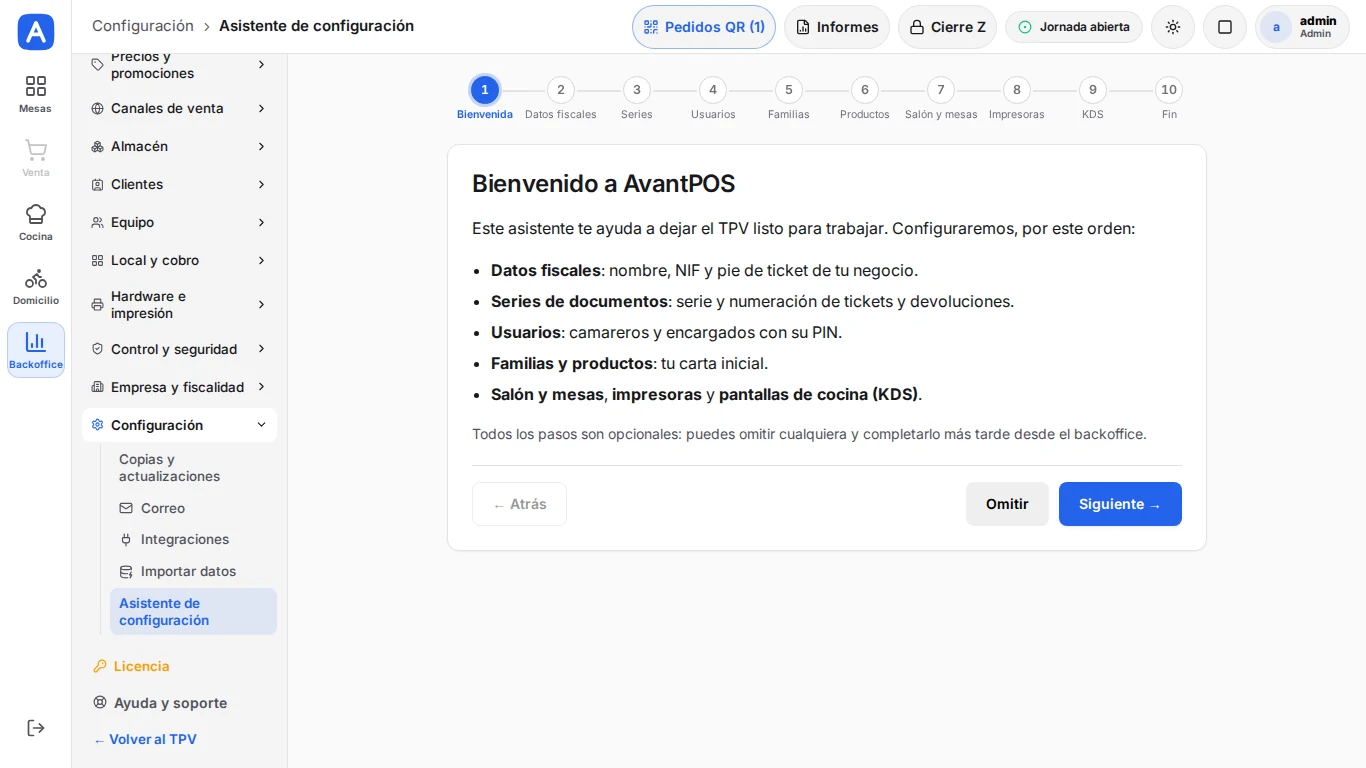The height and width of the screenshot is (768, 1366).
Task: Expand Hardware e impresión
Action: click(x=179, y=305)
